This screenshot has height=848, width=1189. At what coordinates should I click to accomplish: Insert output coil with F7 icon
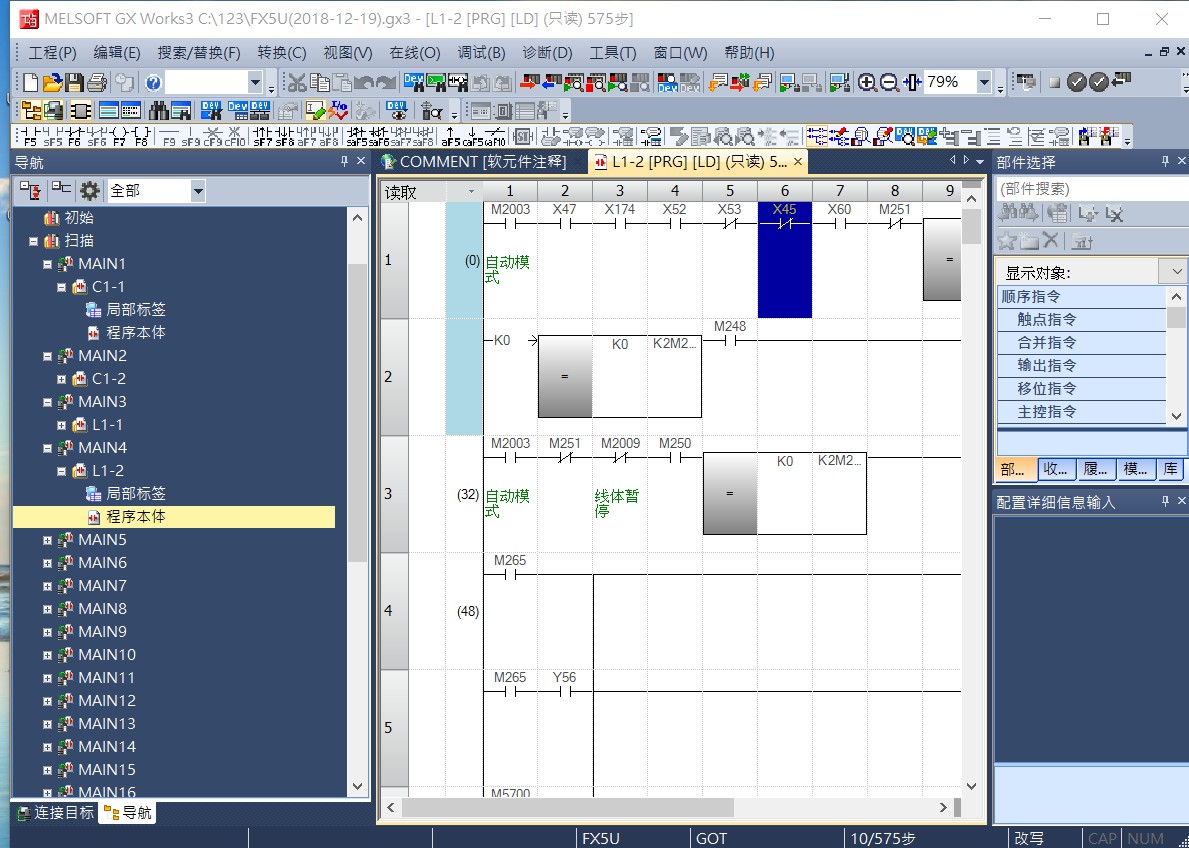(118, 136)
